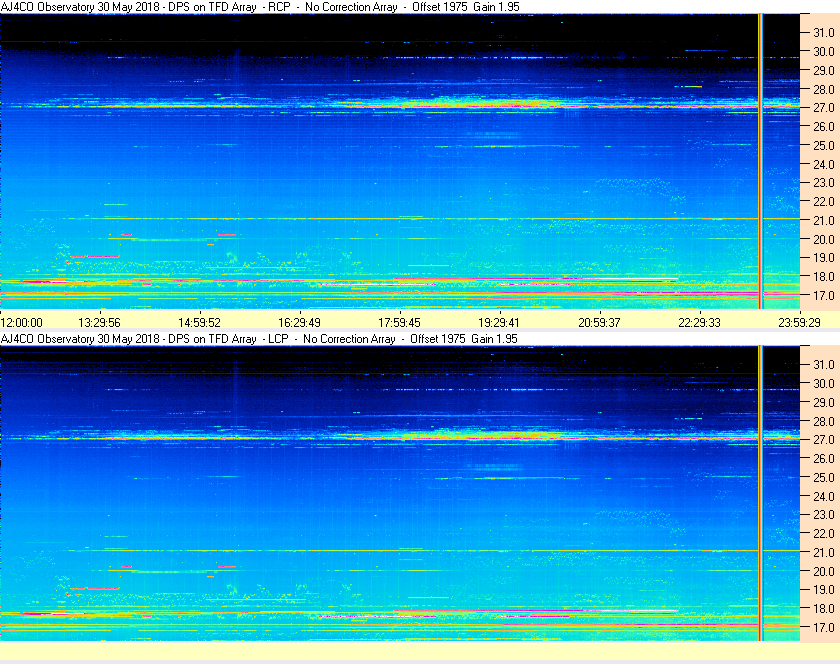Pick 20.0 frequency label in RCP panel
Image resolution: width=840 pixels, height=664 pixels.
click(824, 239)
